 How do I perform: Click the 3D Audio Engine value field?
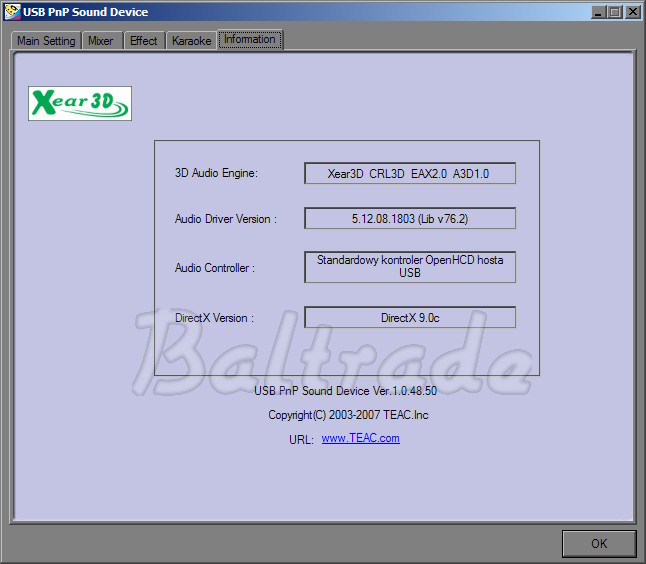point(410,173)
